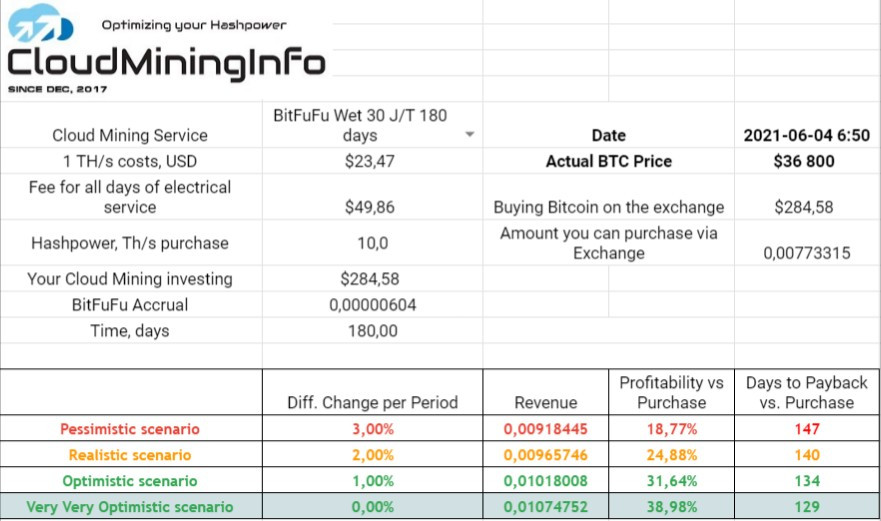Click the '0,00918445' revenue cell
This screenshot has width=881, height=521.
[546, 429]
